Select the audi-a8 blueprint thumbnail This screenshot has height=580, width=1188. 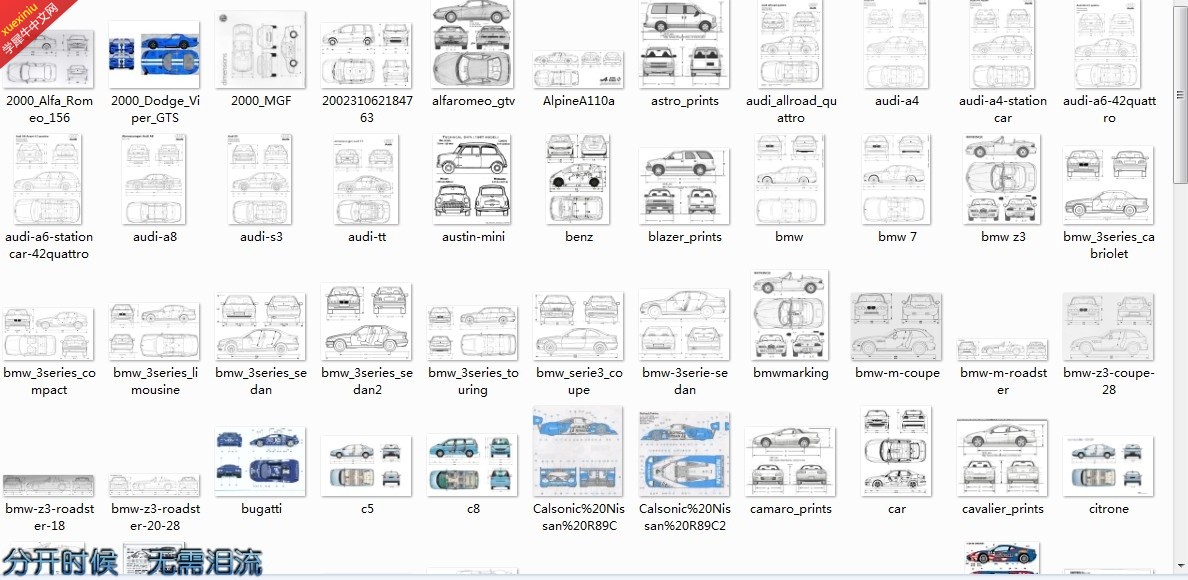click(x=154, y=179)
